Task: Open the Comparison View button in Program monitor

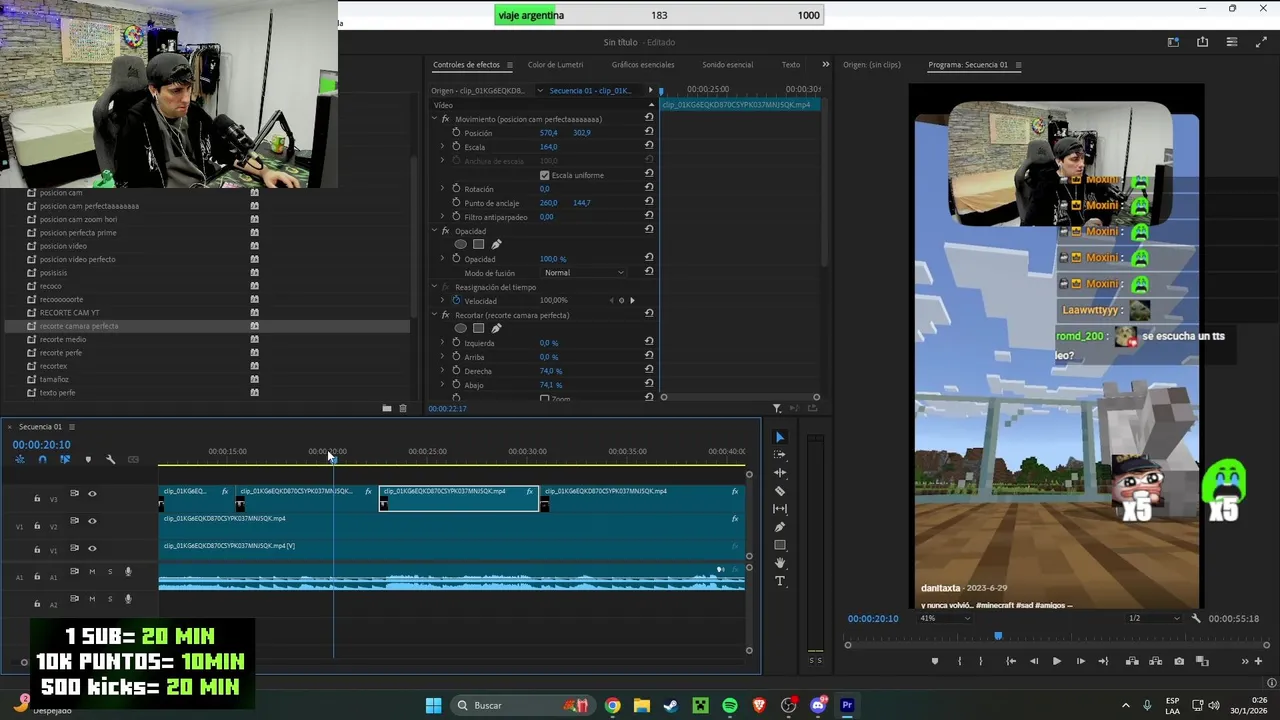Action: click(x=1203, y=661)
